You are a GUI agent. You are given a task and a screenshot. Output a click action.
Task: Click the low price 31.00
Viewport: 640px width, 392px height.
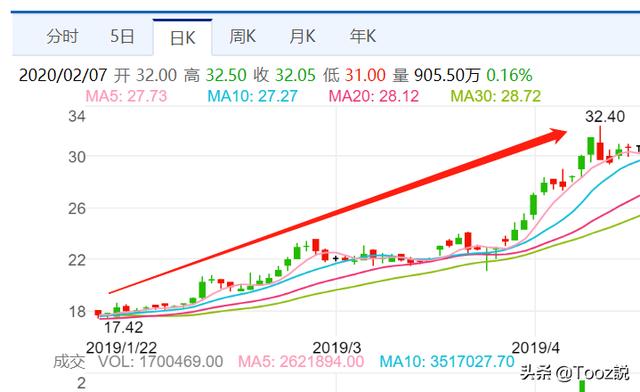365,76
